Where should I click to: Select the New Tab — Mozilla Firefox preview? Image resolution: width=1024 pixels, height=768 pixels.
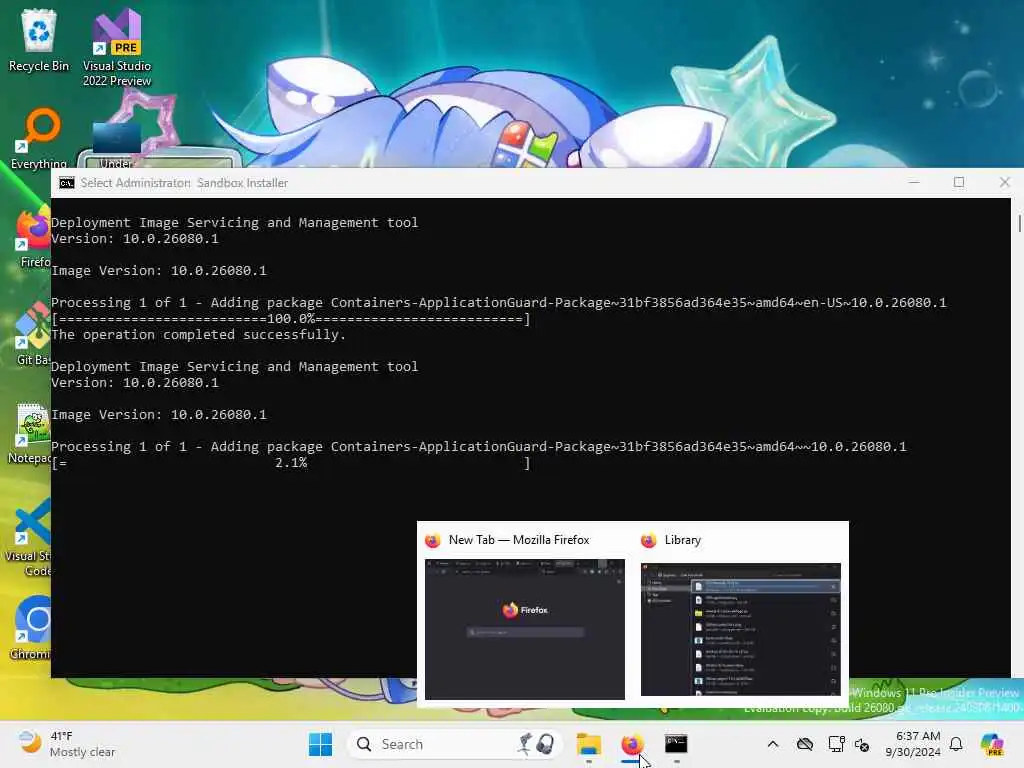click(524, 616)
